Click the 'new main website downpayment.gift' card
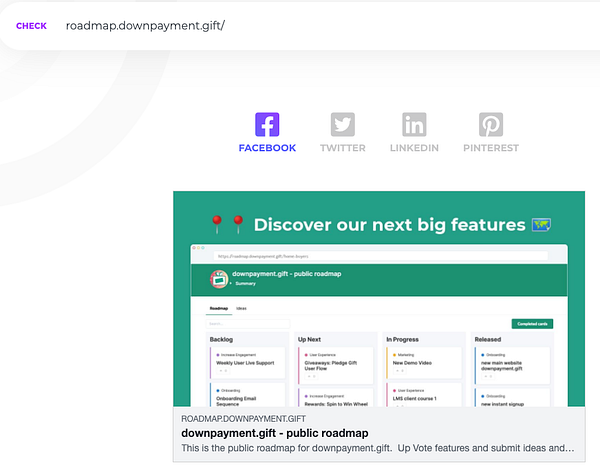Image resolution: width=600 pixels, height=474 pixels. [512, 365]
